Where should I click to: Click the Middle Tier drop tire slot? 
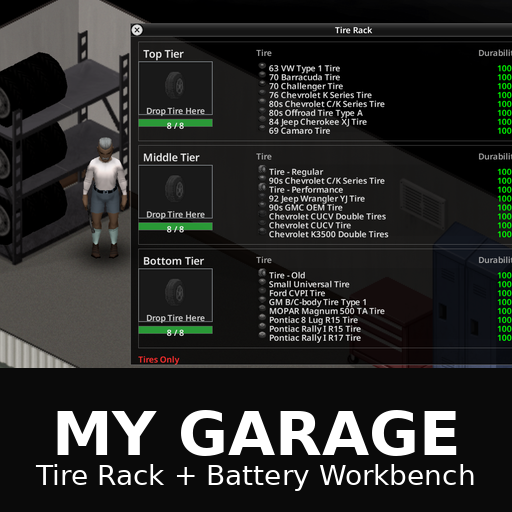(x=175, y=192)
